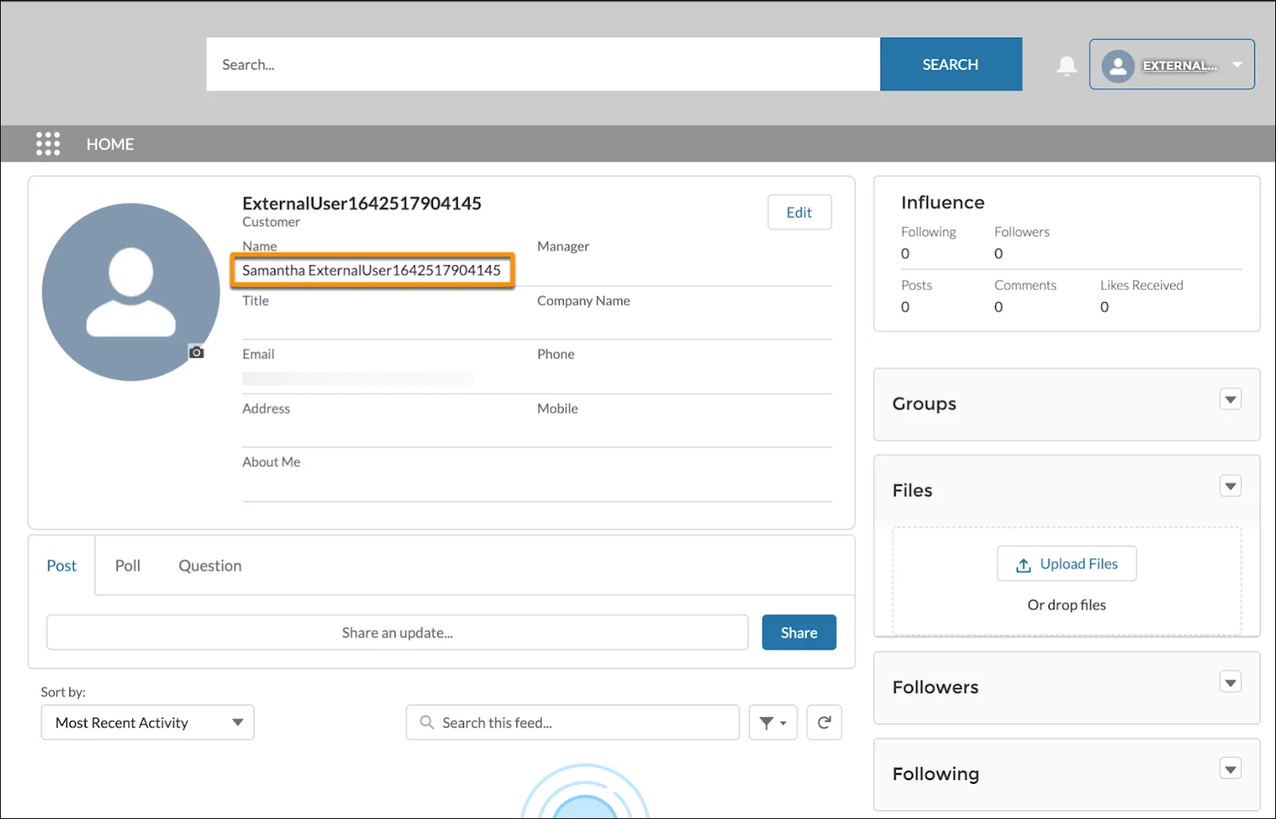Click the Company Name field label
1276x819 pixels.
[584, 300]
